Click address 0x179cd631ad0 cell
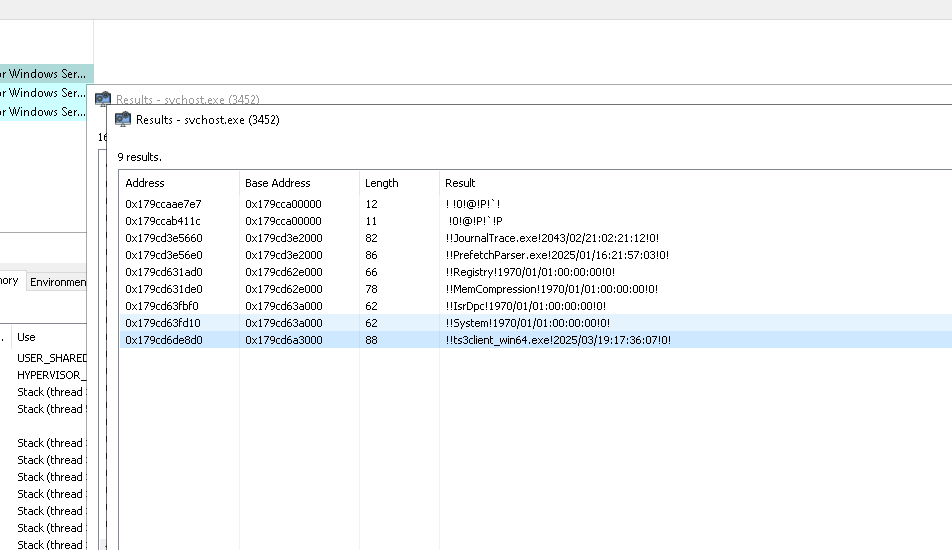Viewport: 952px width, 550px height. point(163,272)
